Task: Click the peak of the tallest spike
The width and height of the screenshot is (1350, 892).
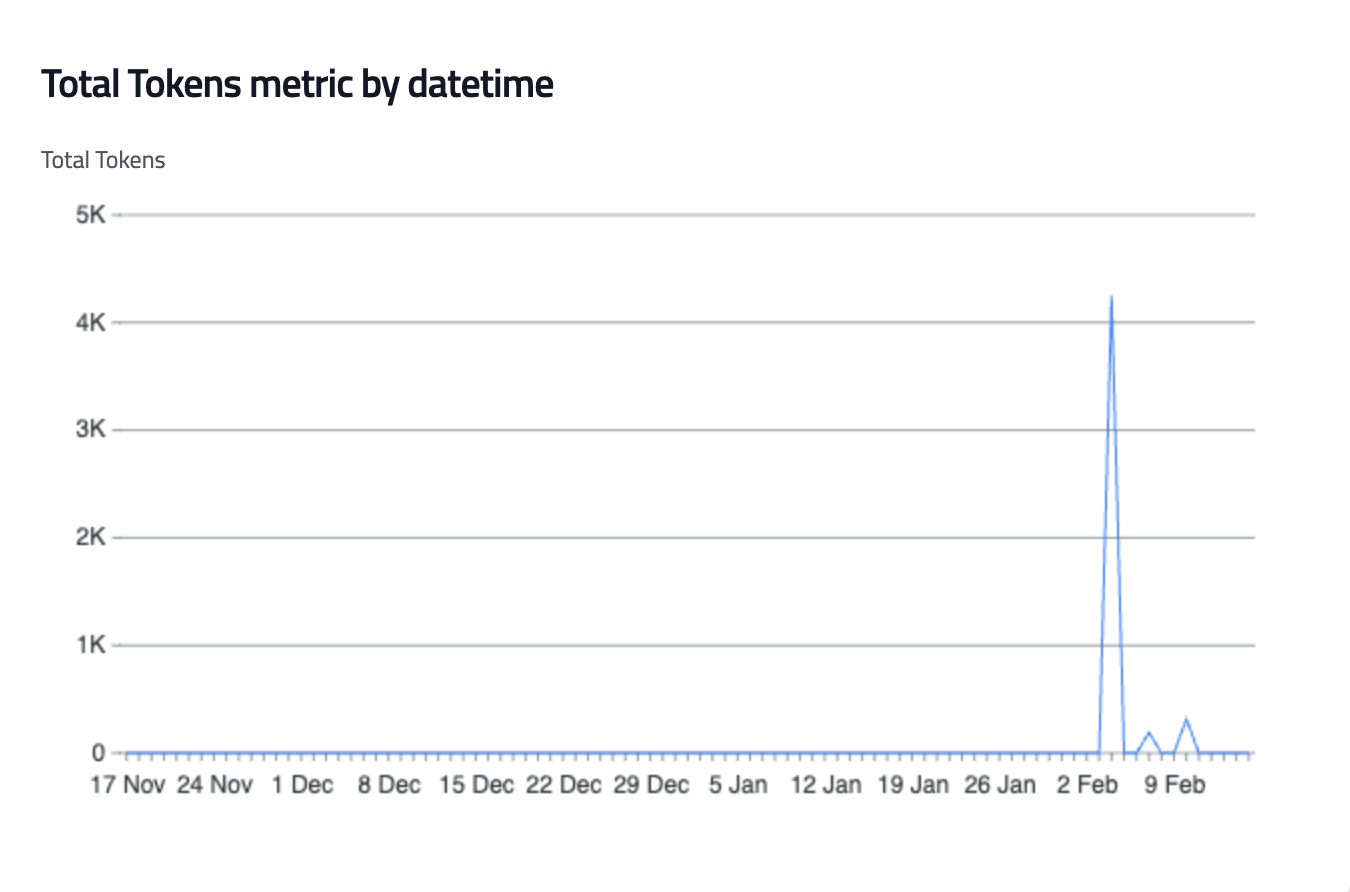Action: 1111,297
